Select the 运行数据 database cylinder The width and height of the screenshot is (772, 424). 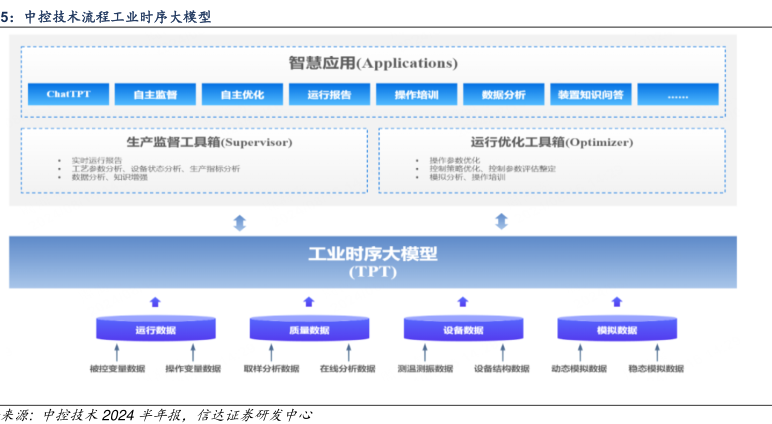pos(154,330)
